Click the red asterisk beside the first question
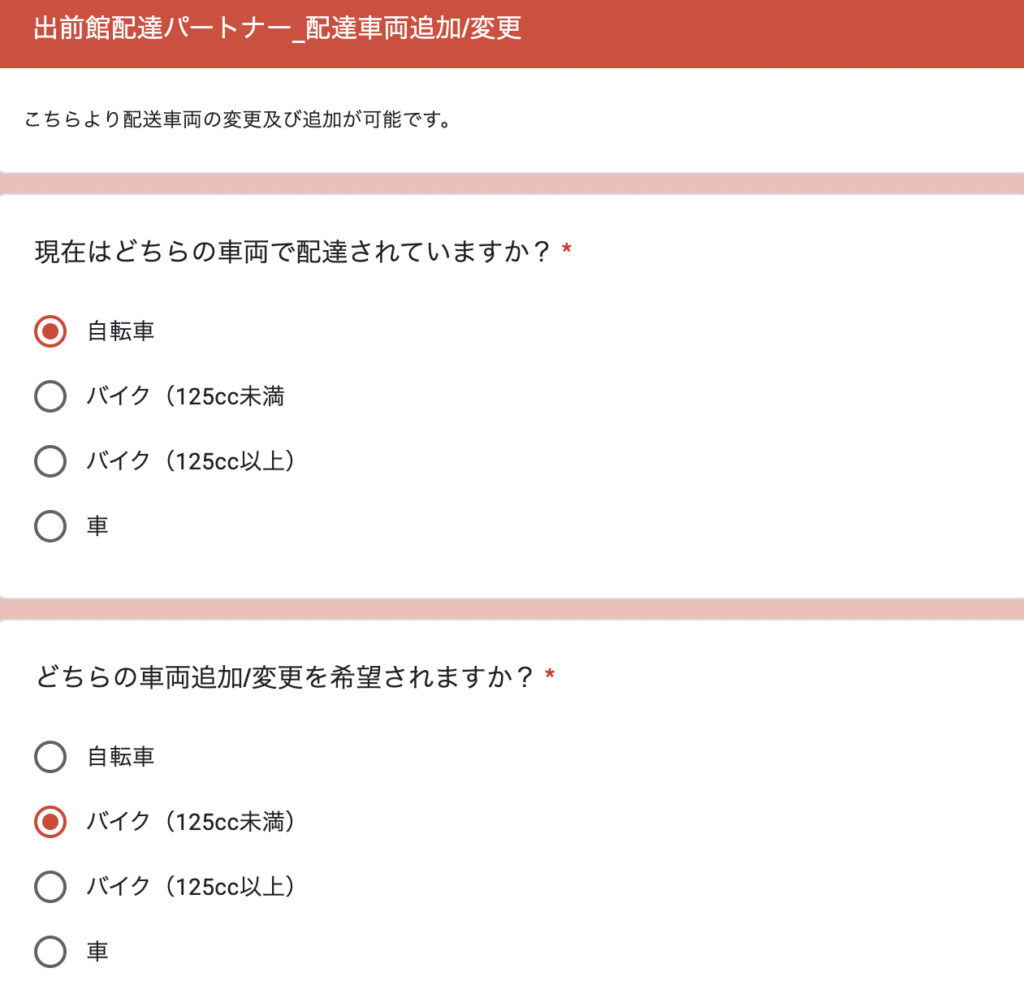Viewport: 1024px width, 1007px height. 567,249
